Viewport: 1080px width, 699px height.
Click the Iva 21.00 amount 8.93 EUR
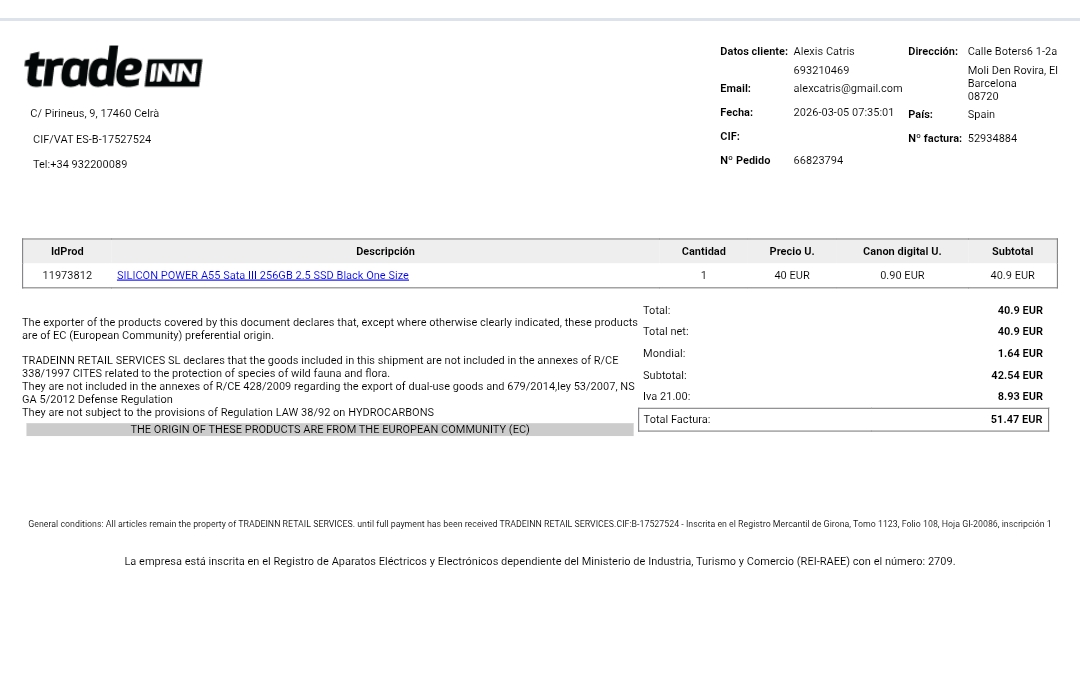(x=1019, y=396)
